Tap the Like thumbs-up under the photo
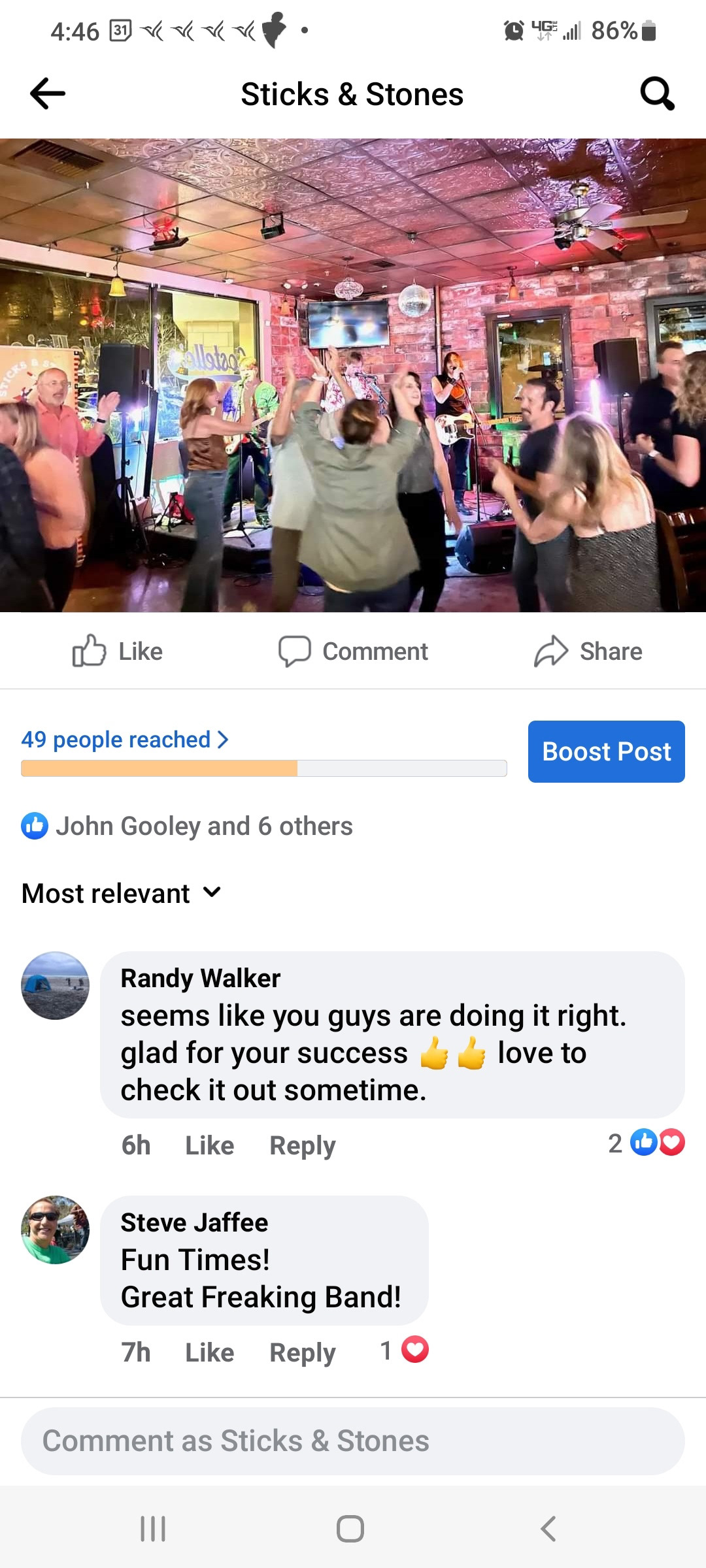 [x=89, y=651]
